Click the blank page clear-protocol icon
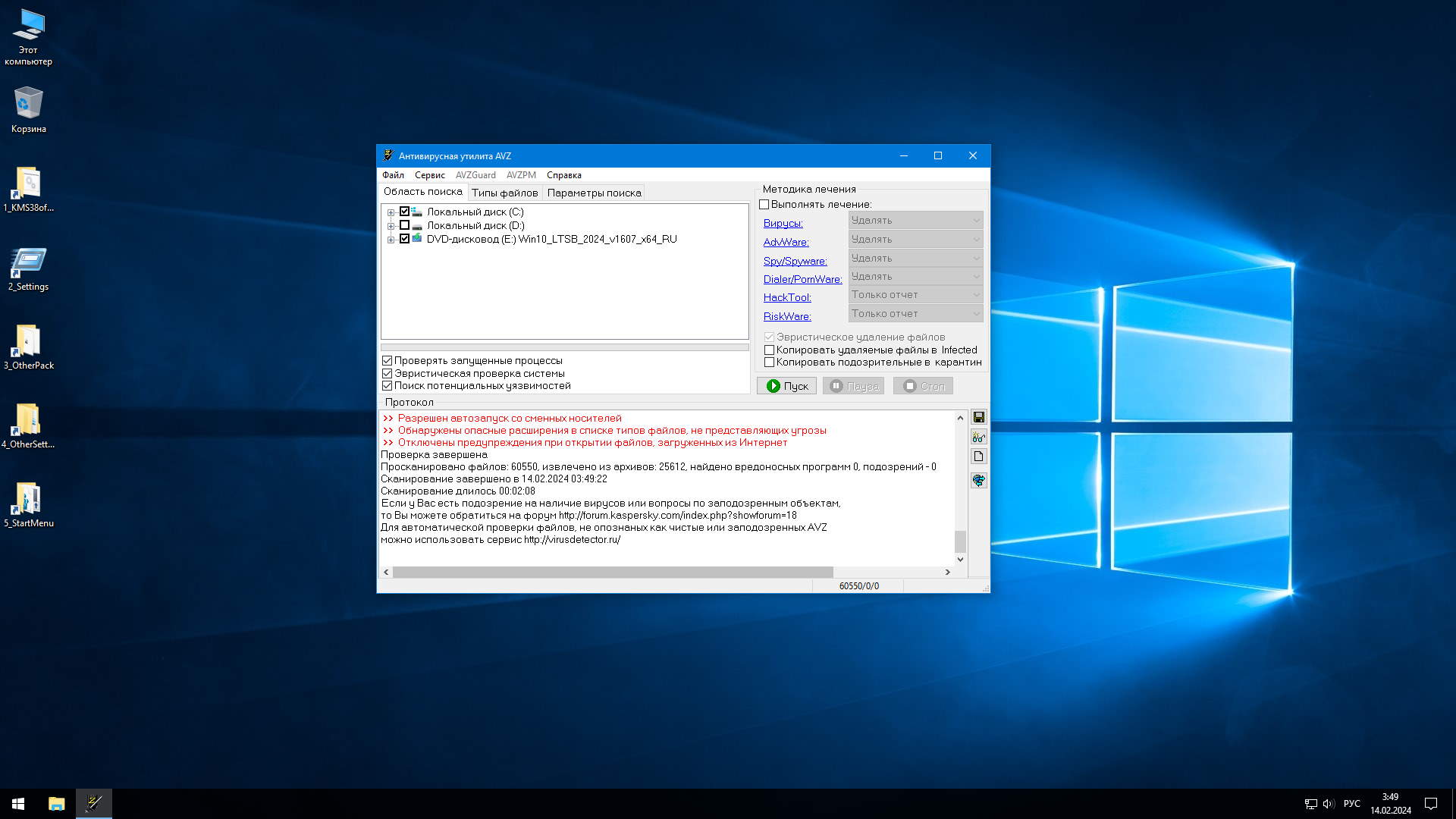 click(x=978, y=457)
